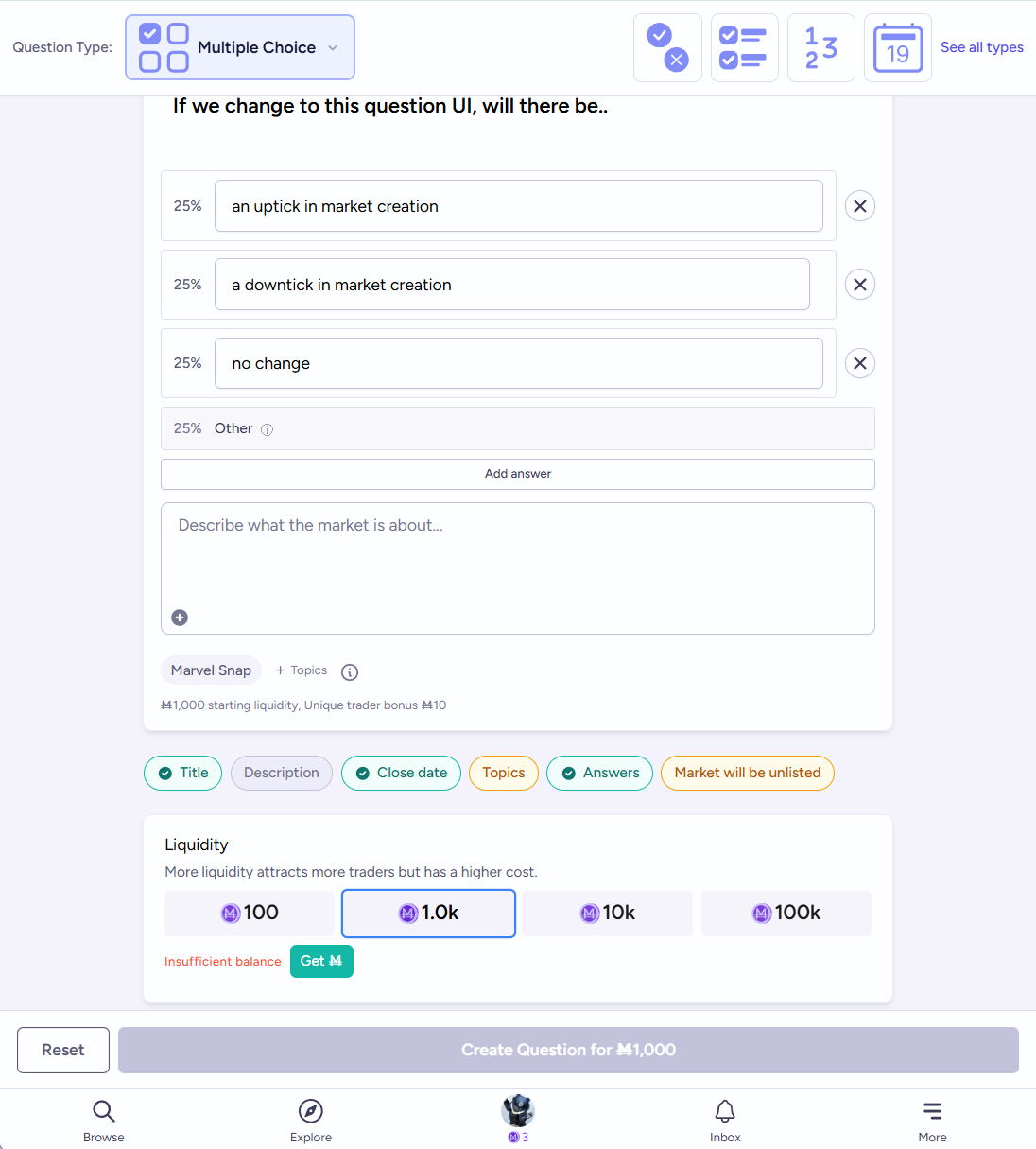Add topics with the + Topics button
Screen dimensions: 1036x1149
[302, 670]
